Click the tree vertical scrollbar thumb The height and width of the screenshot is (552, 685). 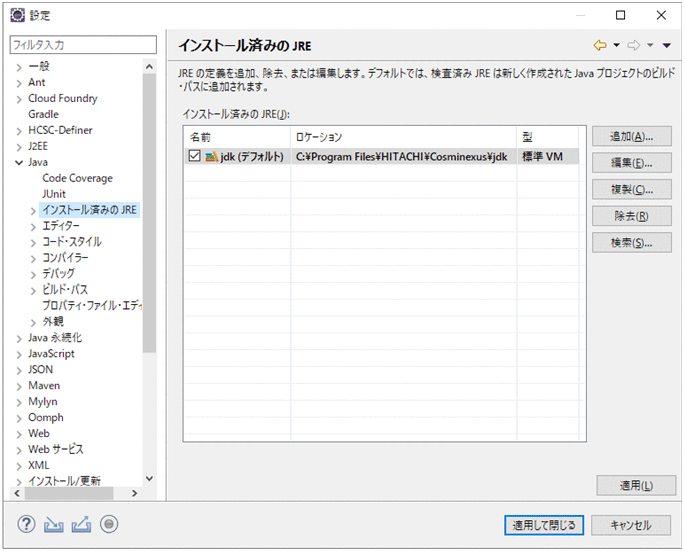tap(149, 213)
